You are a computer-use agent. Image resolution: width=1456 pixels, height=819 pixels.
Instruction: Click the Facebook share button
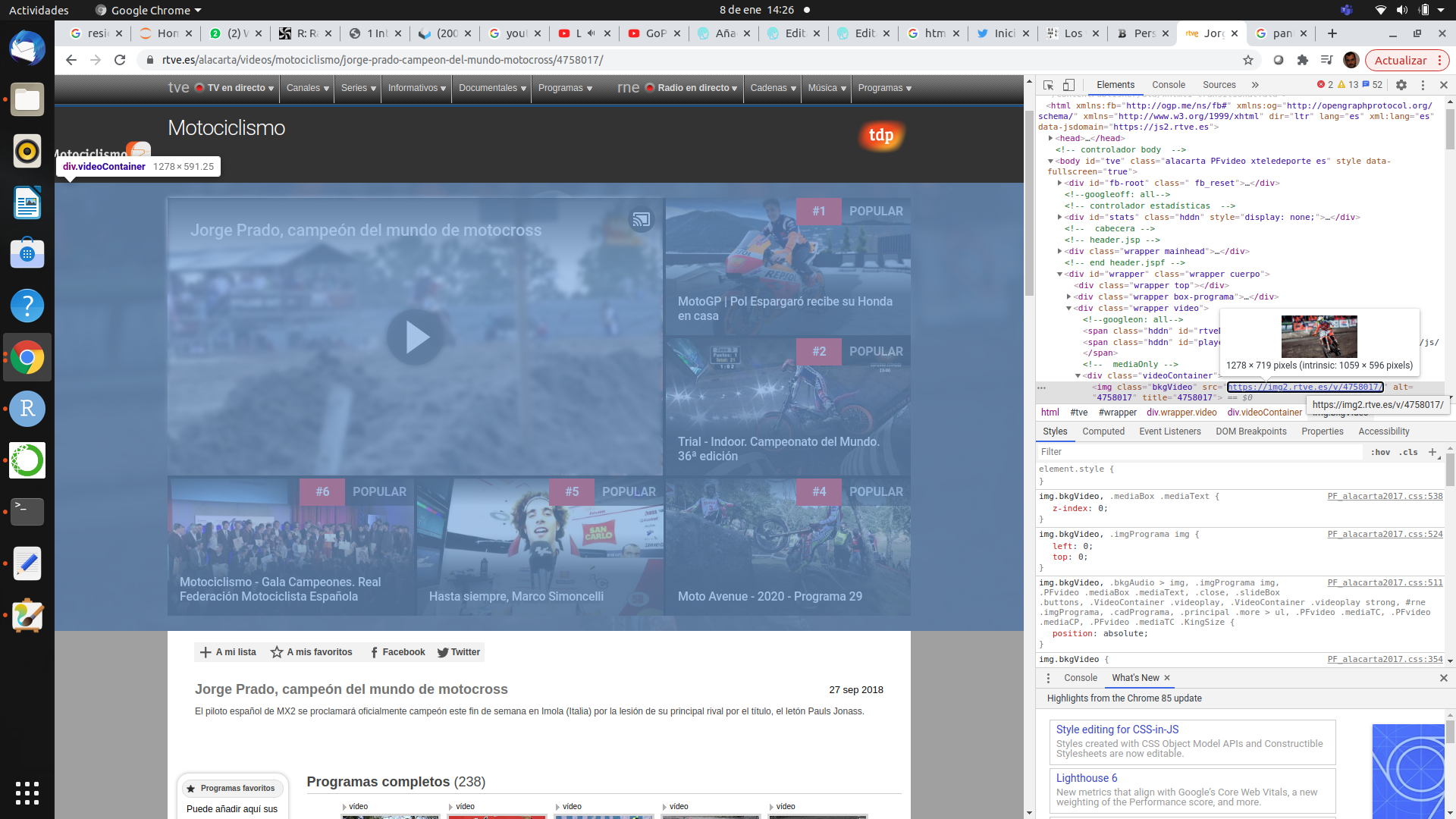(x=397, y=652)
